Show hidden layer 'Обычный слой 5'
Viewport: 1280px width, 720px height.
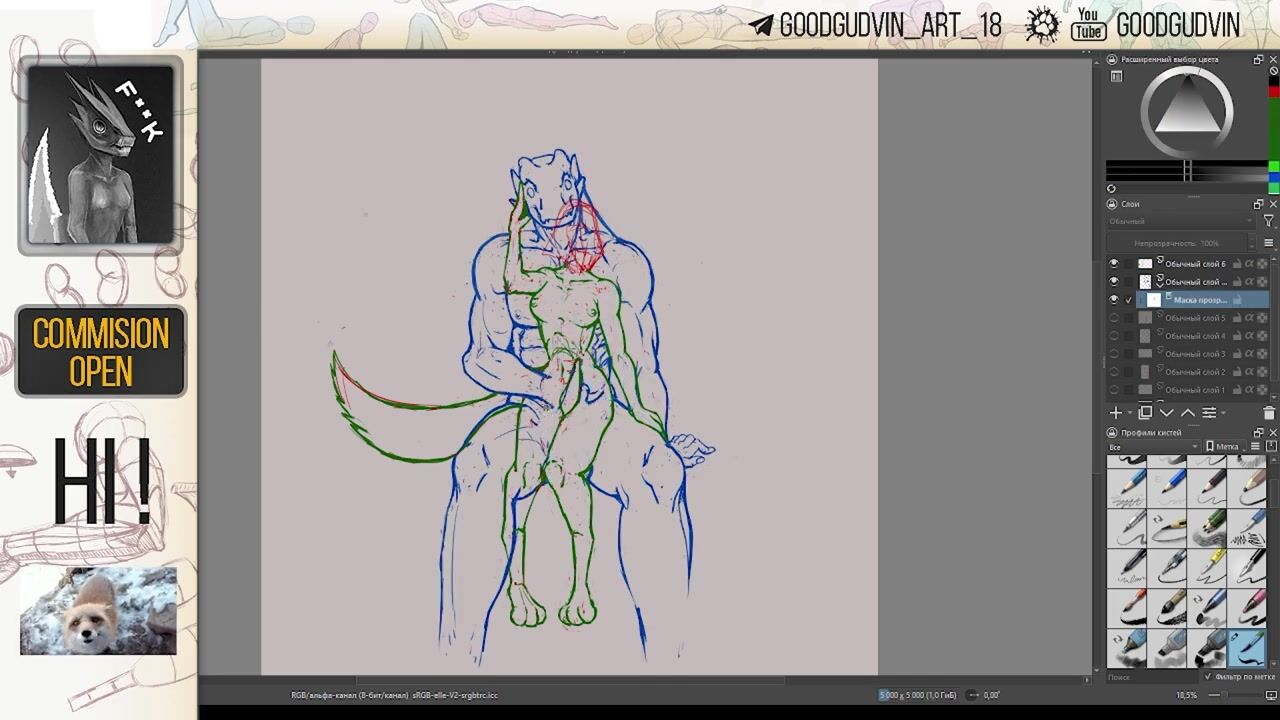click(x=1114, y=318)
